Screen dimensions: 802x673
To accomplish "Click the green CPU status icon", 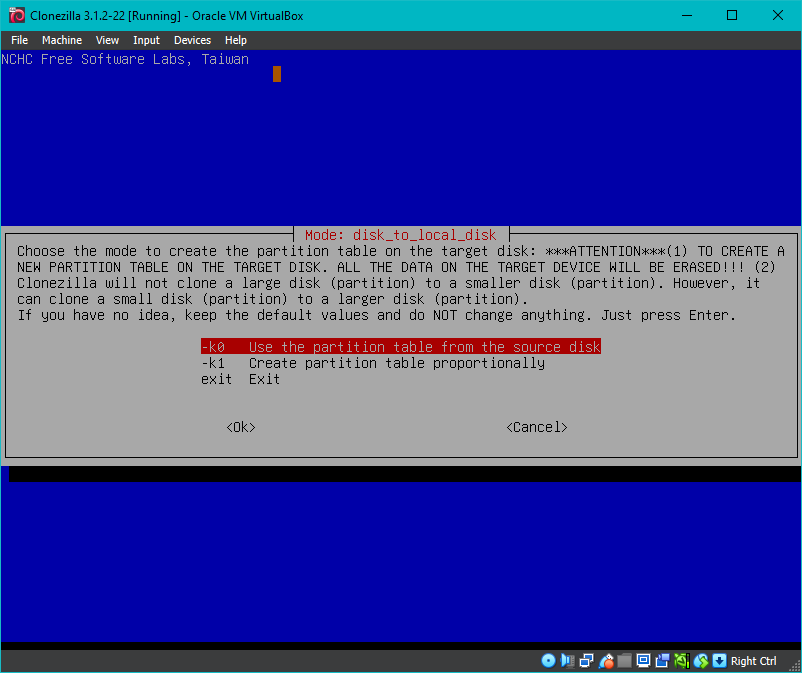I will 682,661.
